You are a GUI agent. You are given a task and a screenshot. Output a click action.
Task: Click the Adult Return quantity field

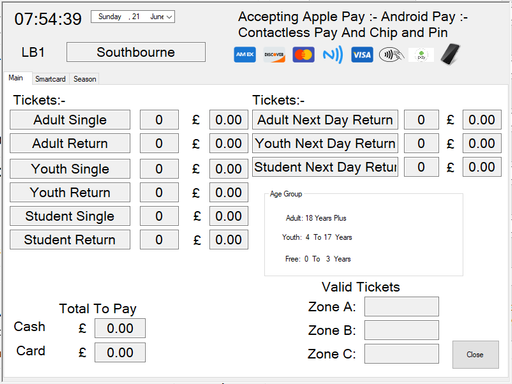[159, 143]
